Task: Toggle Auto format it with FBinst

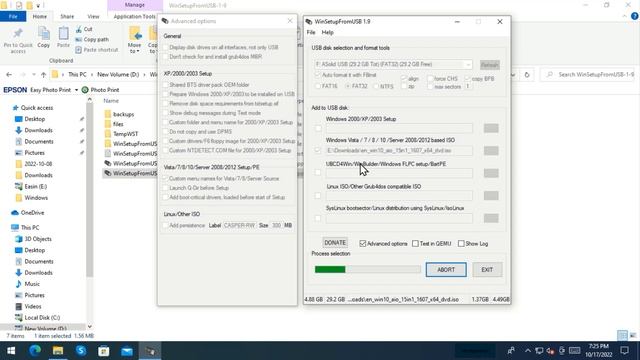Action: [x=318, y=76]
